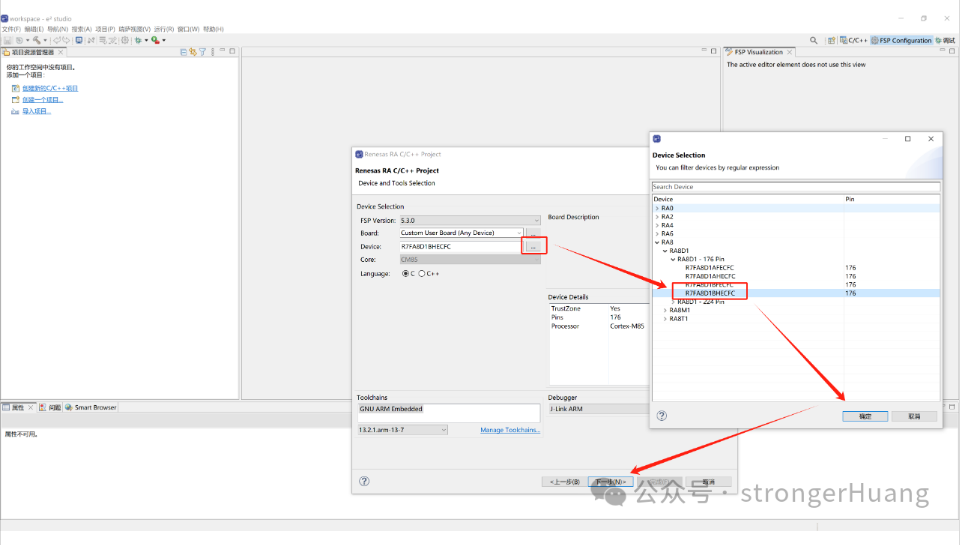
Task: Select the C++ language radio button
Action: tap(422, 274)
